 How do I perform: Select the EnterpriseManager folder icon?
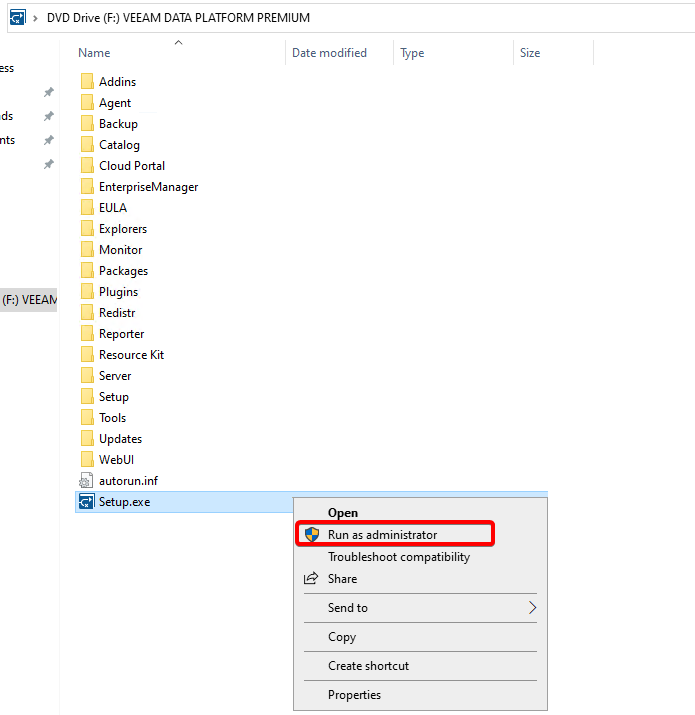tap(86, 187)
